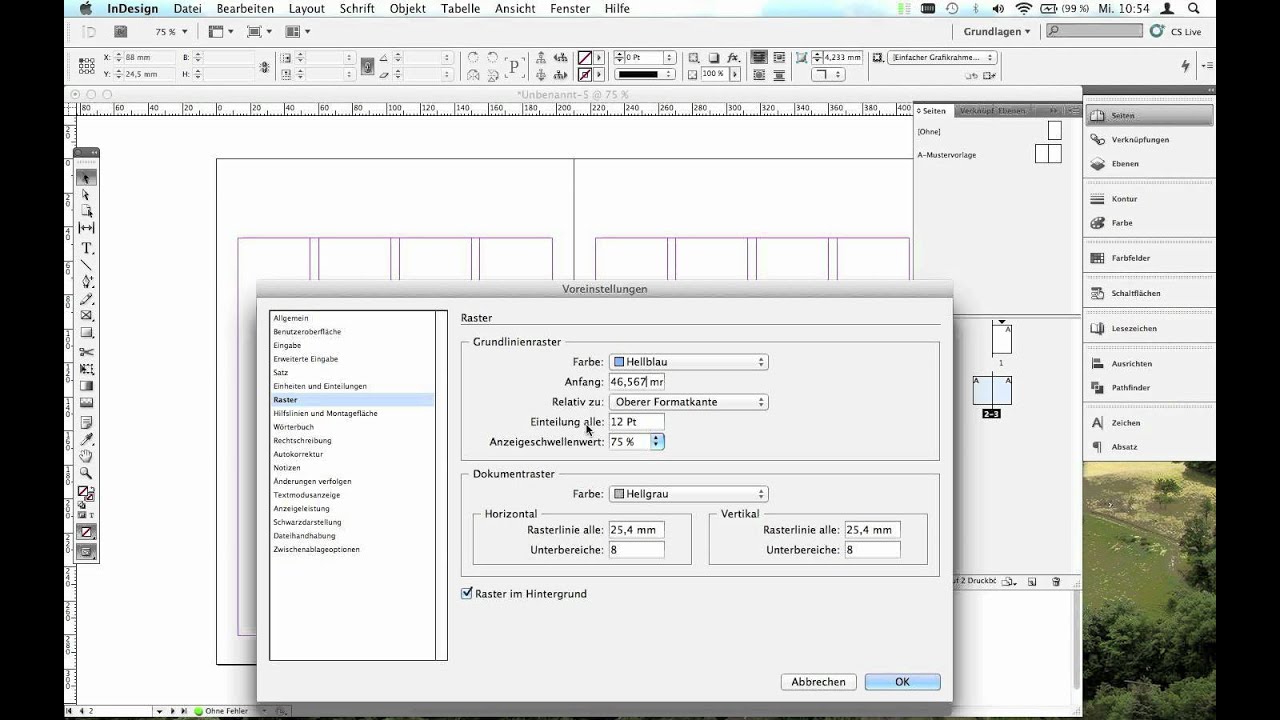This screenshot has width=1280, height=720.
Task: Click the Einteilung alle 12 Pt field
Action: pos(637,422)
